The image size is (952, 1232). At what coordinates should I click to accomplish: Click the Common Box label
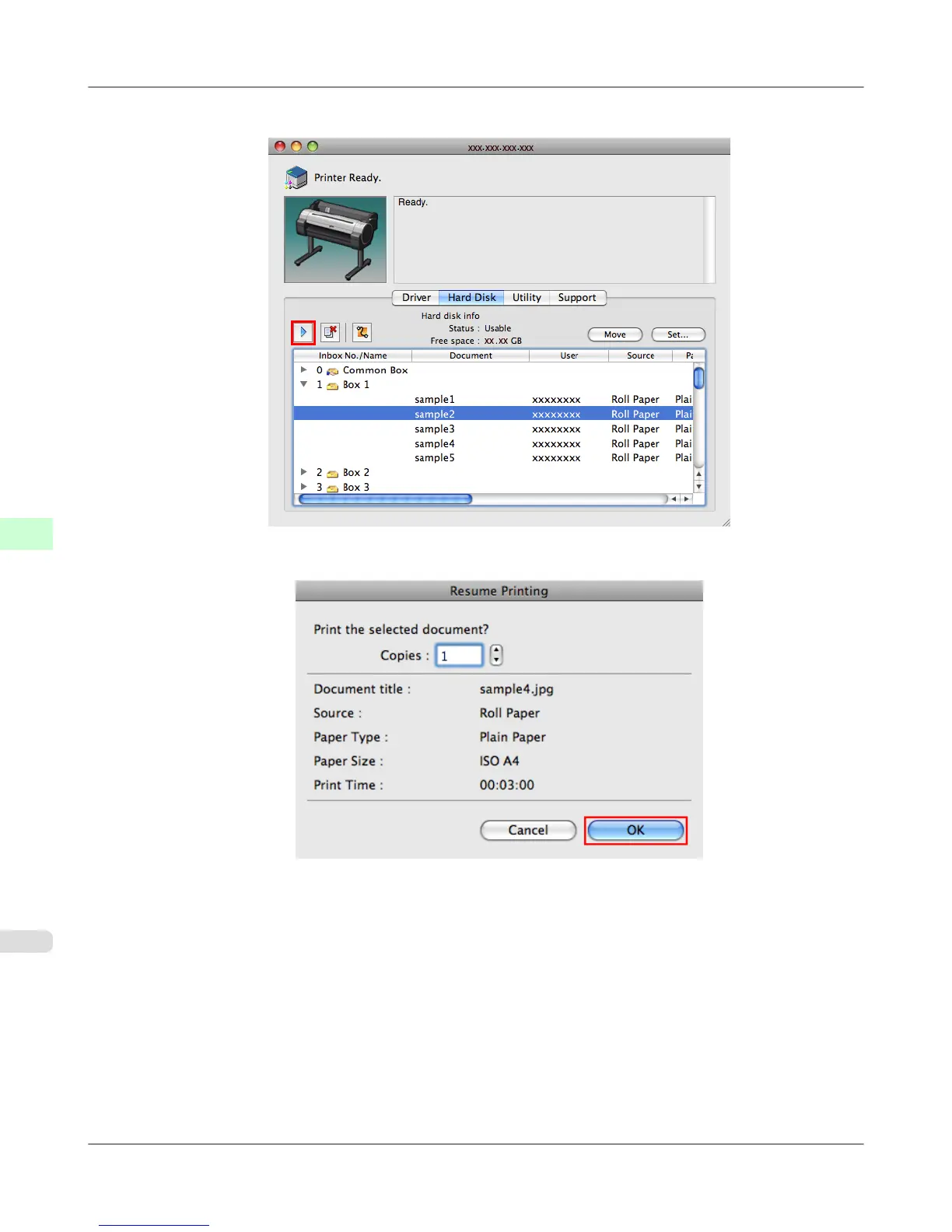[x=375, y=371]
